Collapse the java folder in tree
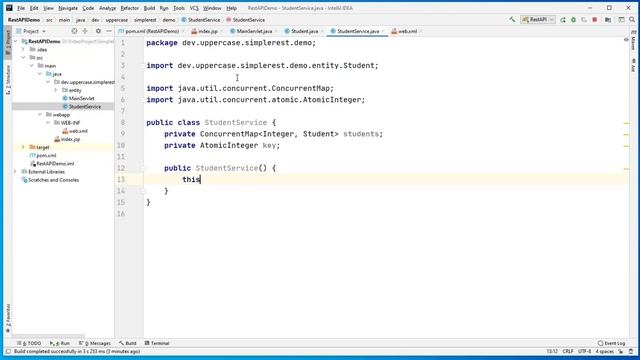640x360 pixels. [x=40, y=74]
